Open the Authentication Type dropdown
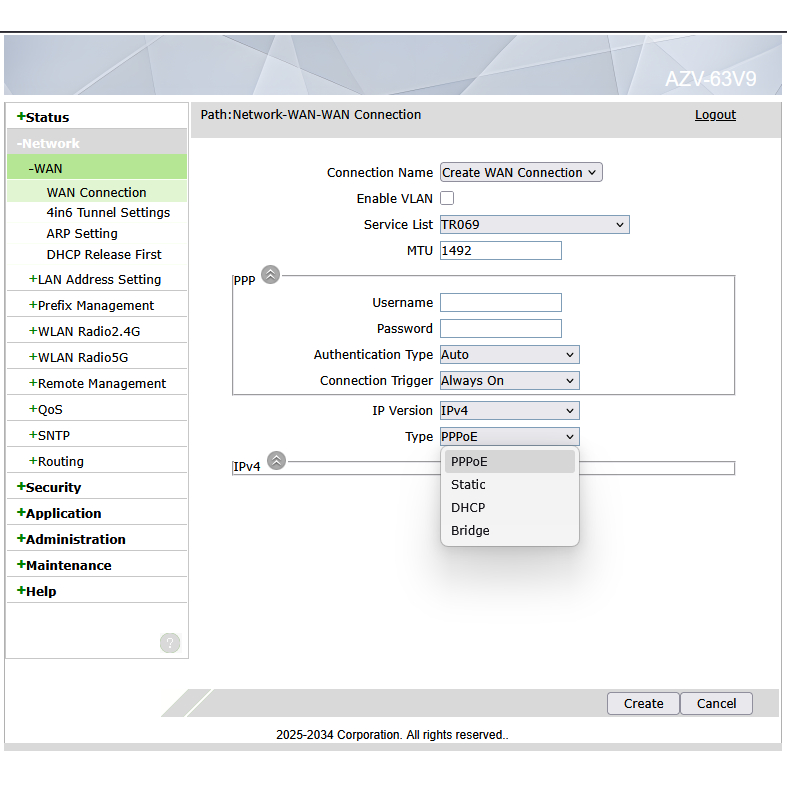 509,355
